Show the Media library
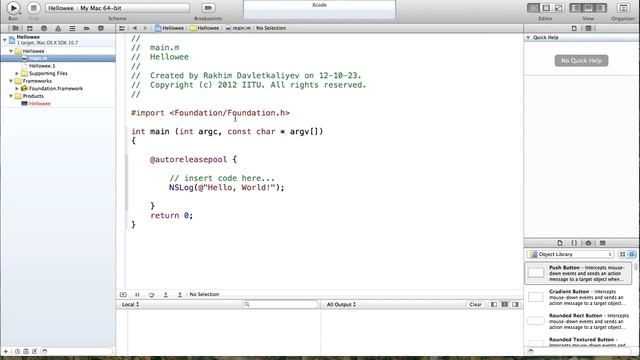 point(602,243)
